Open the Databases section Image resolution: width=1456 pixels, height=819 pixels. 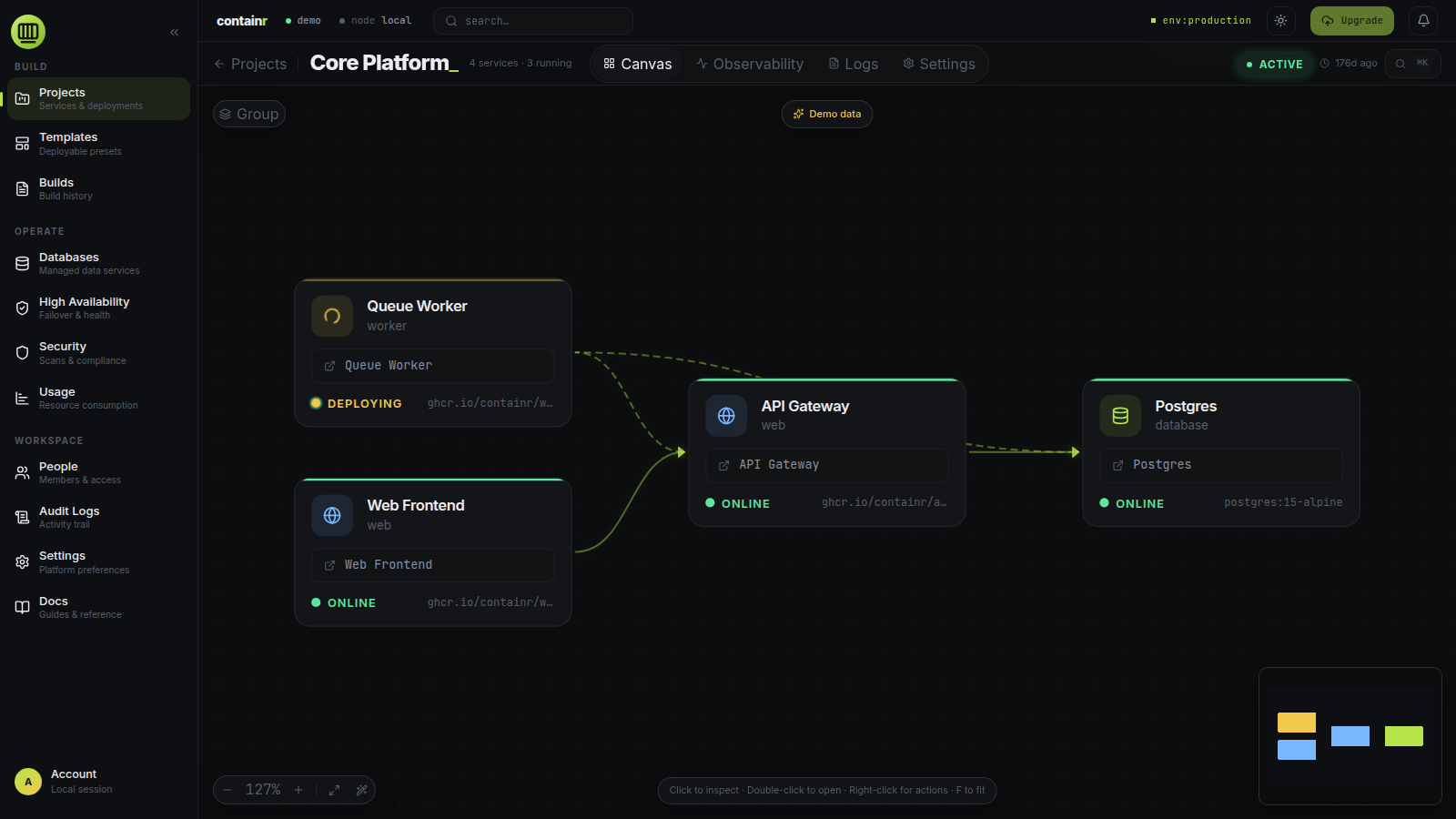98,263
